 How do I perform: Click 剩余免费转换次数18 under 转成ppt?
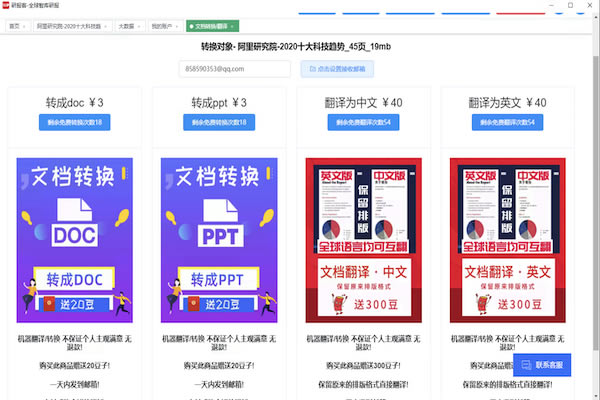[x=218, y=122]
